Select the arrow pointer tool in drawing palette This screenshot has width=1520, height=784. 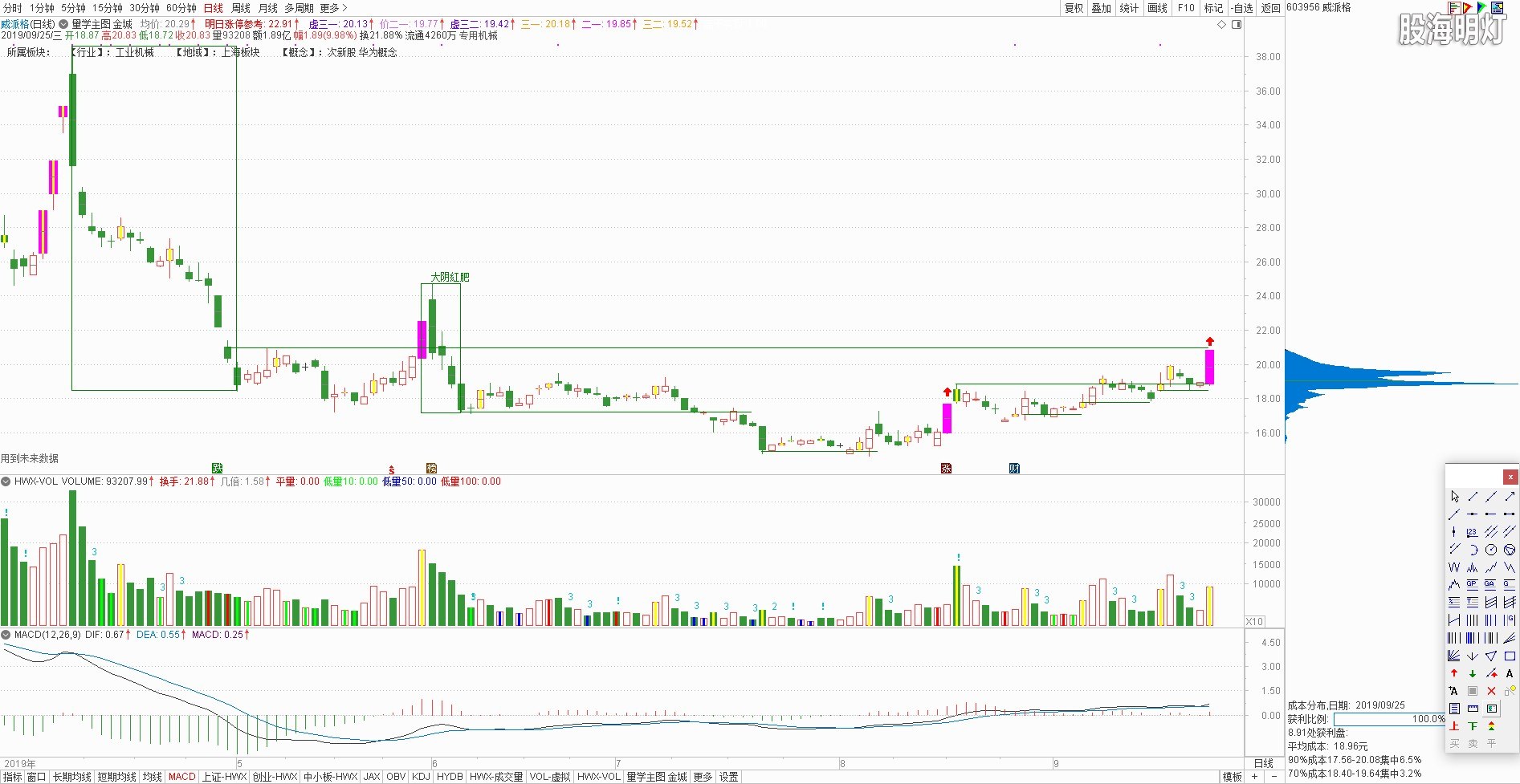click(x=1454, y=496)
